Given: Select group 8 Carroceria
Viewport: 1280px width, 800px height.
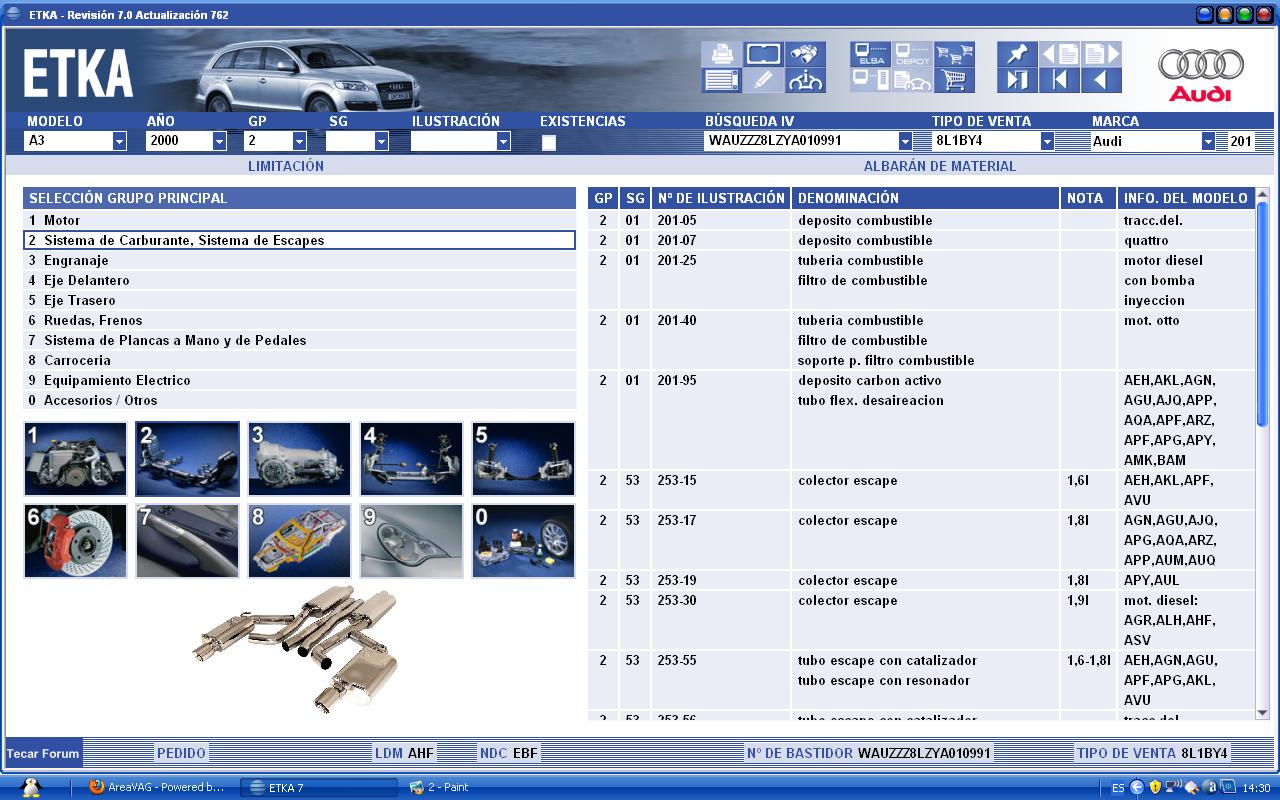Looking at the screenshot, I should click(299, 360).
